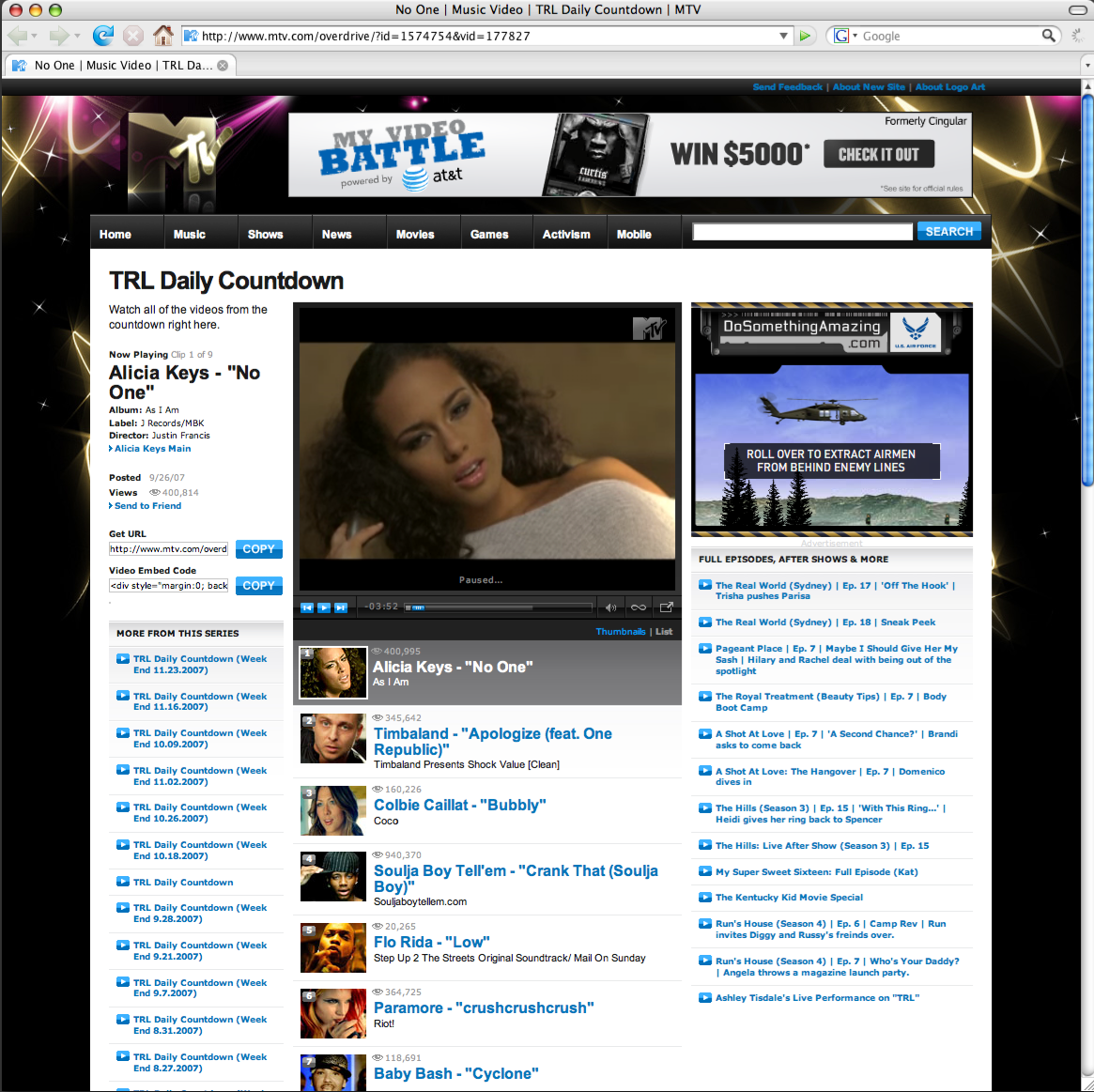Screen dimensions: 1094x1092
Task: Go back using browser back arrow
Action: 18,35
